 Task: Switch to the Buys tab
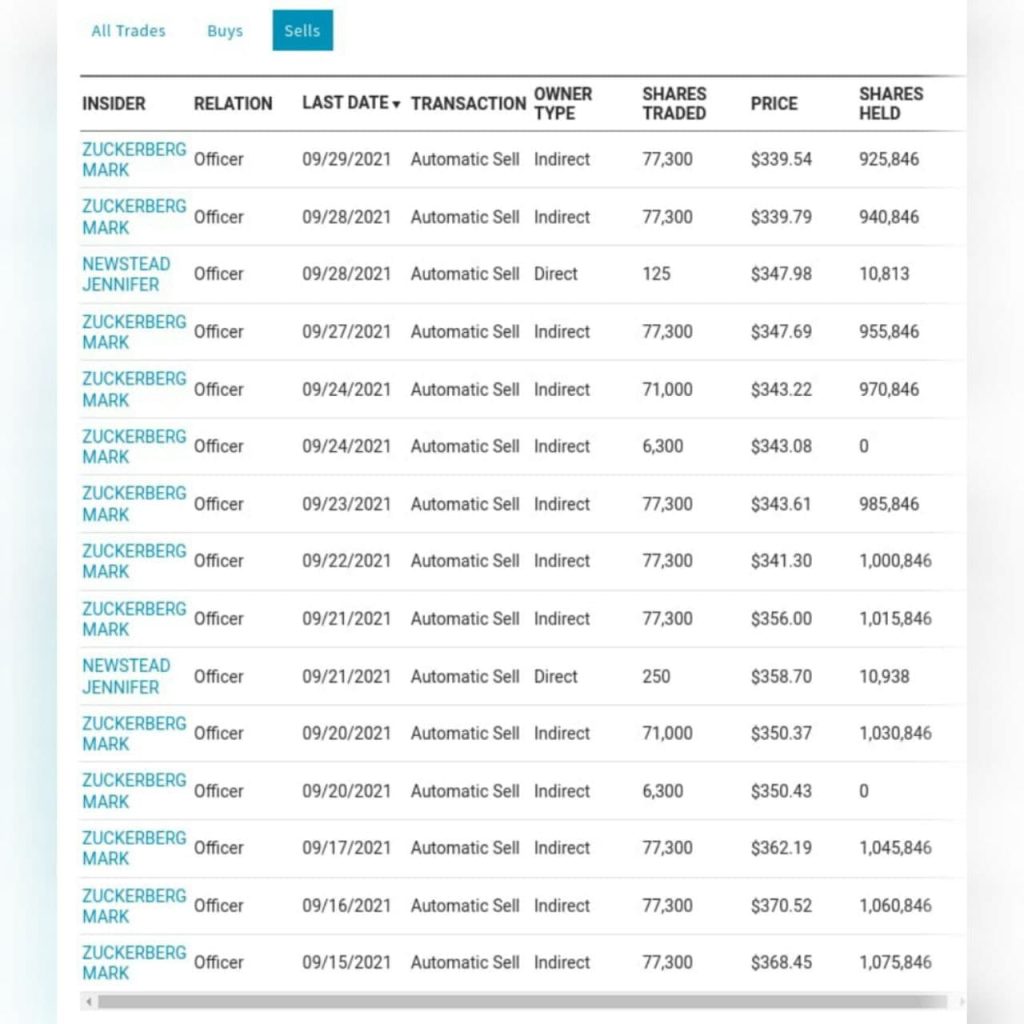pyautogui.click(x=225, y=31)
